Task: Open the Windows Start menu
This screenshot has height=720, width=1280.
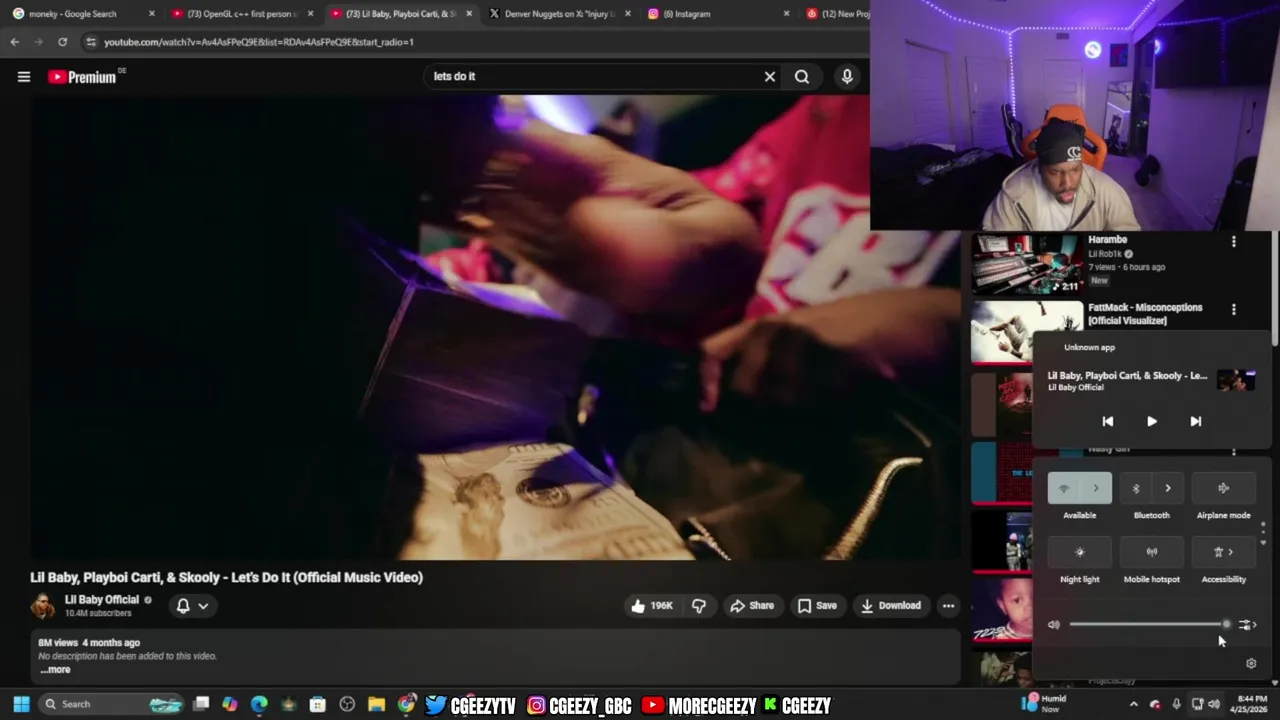Action: coord(21,704)
